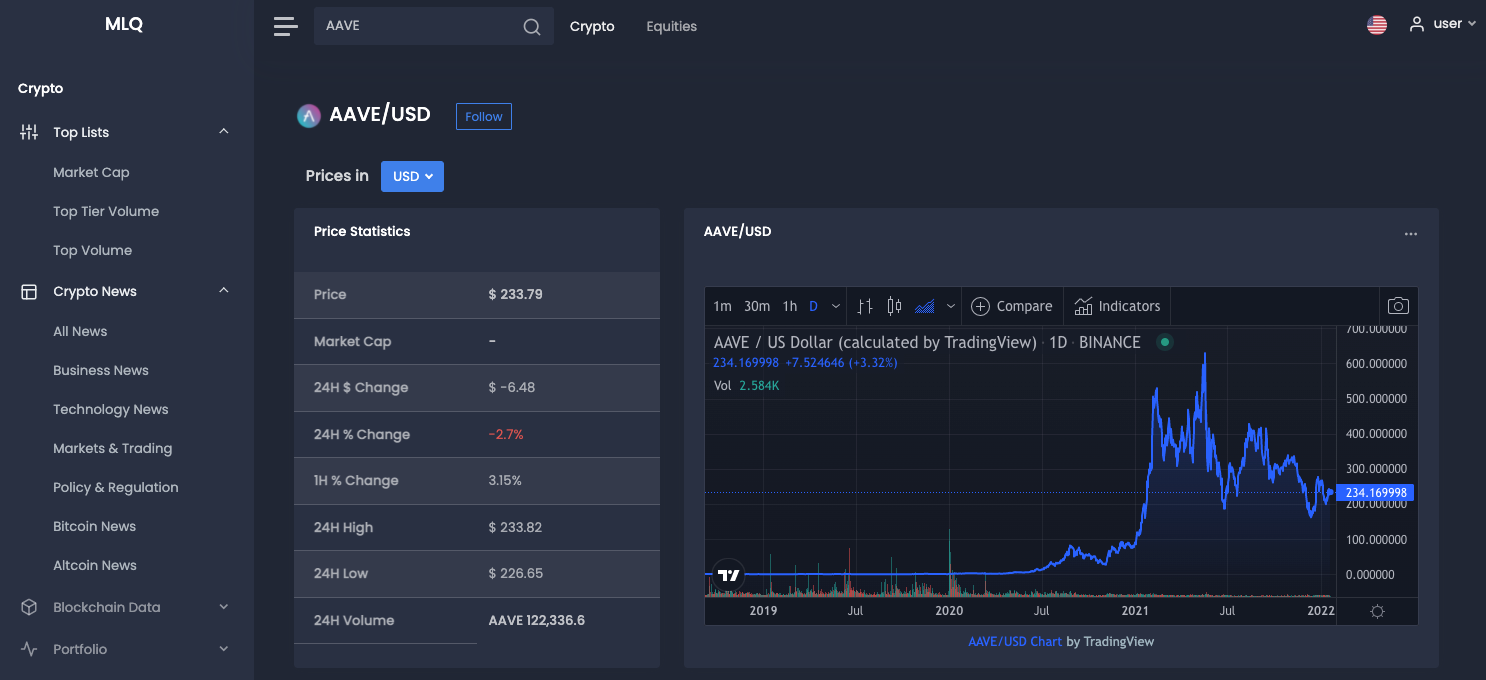Click the 24H Low value $ 226.65
This screenshot has height=680, width=1486.
tap(516, 573)
